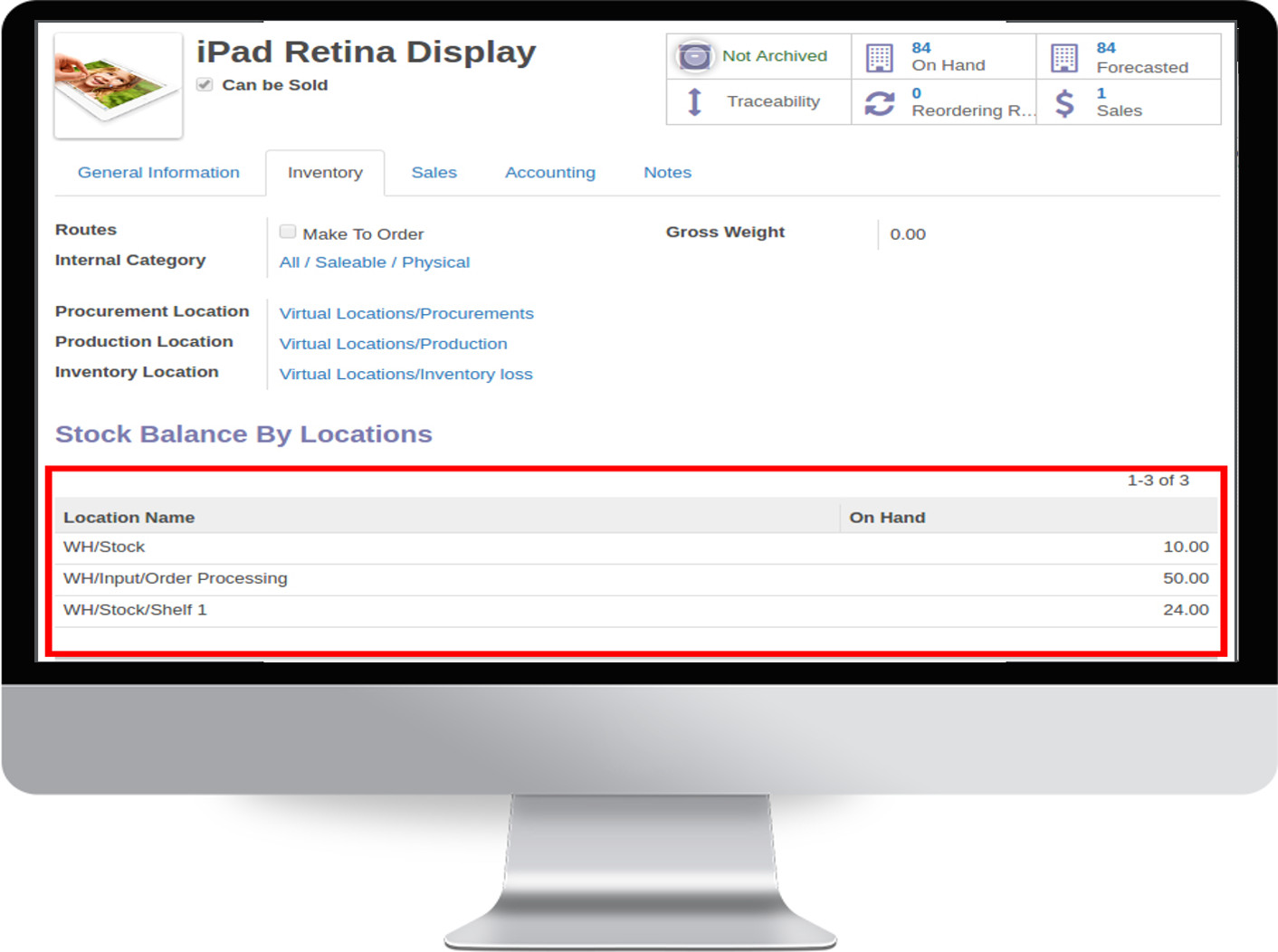Select the Inventory tab

[x=325, y=172]
